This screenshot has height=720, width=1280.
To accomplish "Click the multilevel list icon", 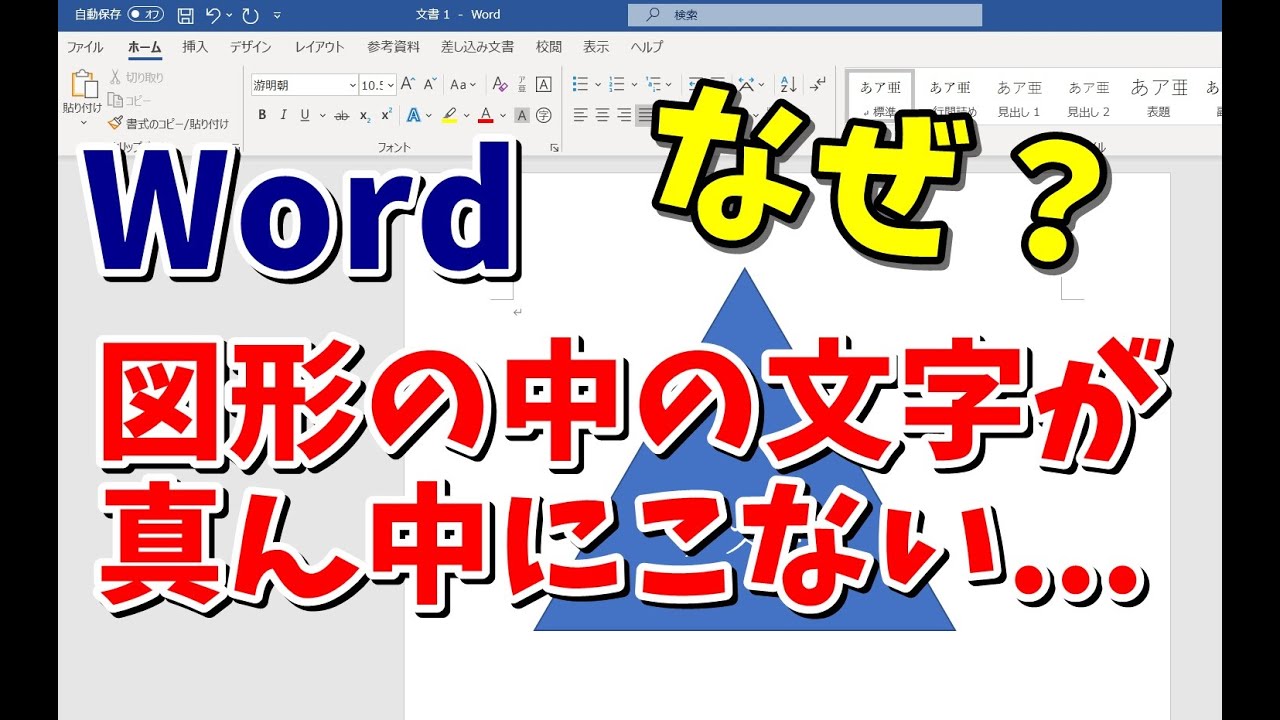I will (654, 85).
